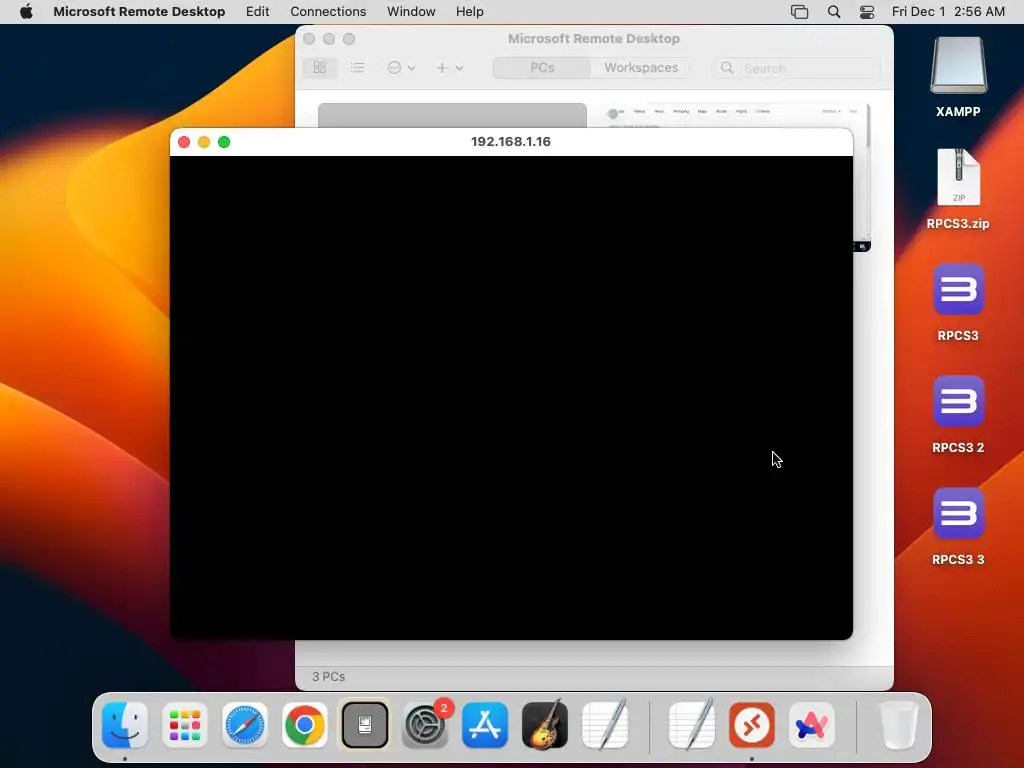The height and width of the screenshot is (768, 1024).
Task: Click the green full screen button of 192.168.1.16 window
Action: tap(224, 142)
